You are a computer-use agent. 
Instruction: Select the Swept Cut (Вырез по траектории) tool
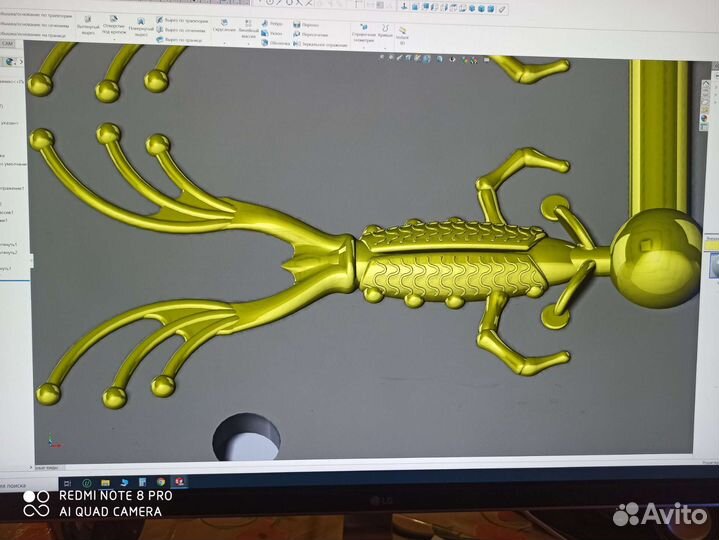click(x=182, y=19)
